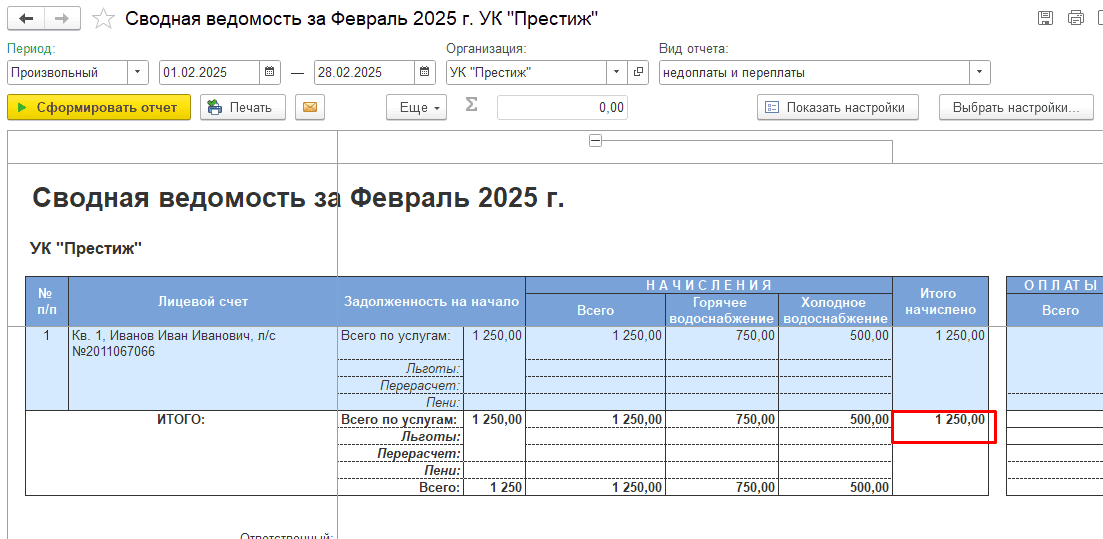The height and width of the screenshot is (539, 1103).
Task: Open calendar for start date 01.02.2025
Action: (x=270, y=72)
